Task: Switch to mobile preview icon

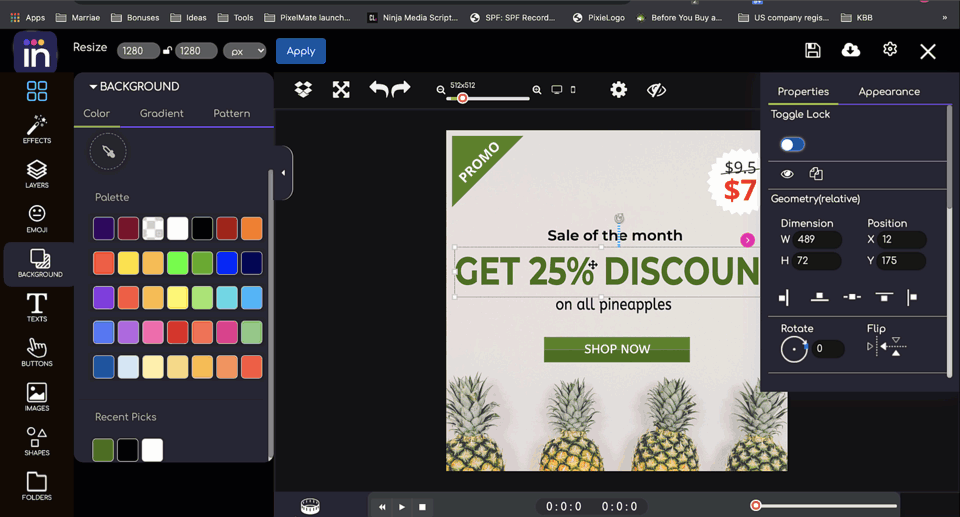Action: pos(573,89)
